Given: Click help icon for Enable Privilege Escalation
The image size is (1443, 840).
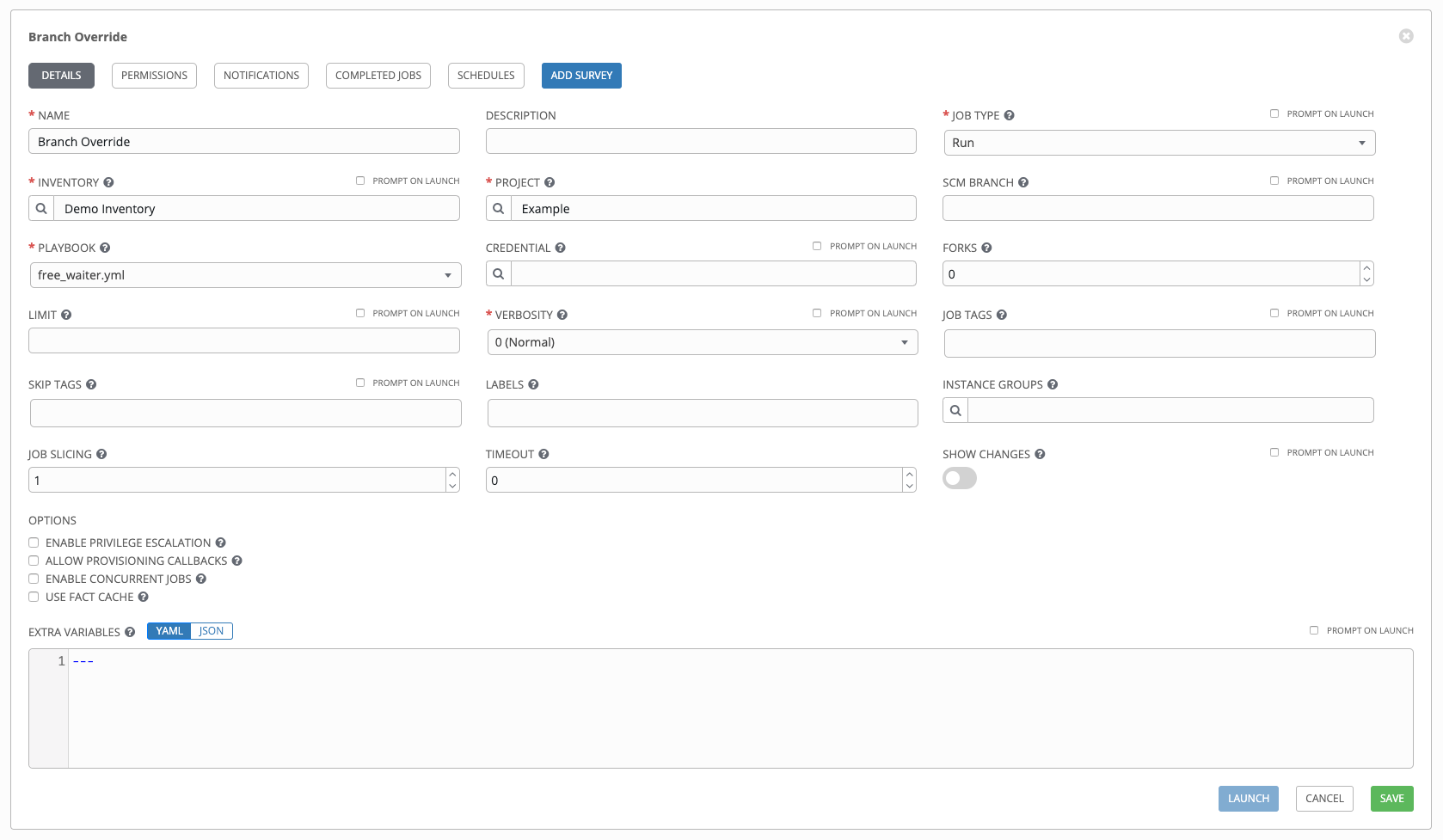Looking at the screenshot, I should click(x=221, y=543).
